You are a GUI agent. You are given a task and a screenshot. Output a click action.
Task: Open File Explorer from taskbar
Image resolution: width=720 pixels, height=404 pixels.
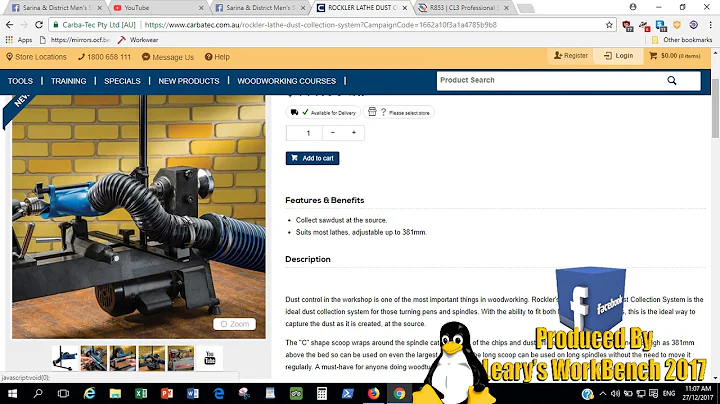pos(115,393)
